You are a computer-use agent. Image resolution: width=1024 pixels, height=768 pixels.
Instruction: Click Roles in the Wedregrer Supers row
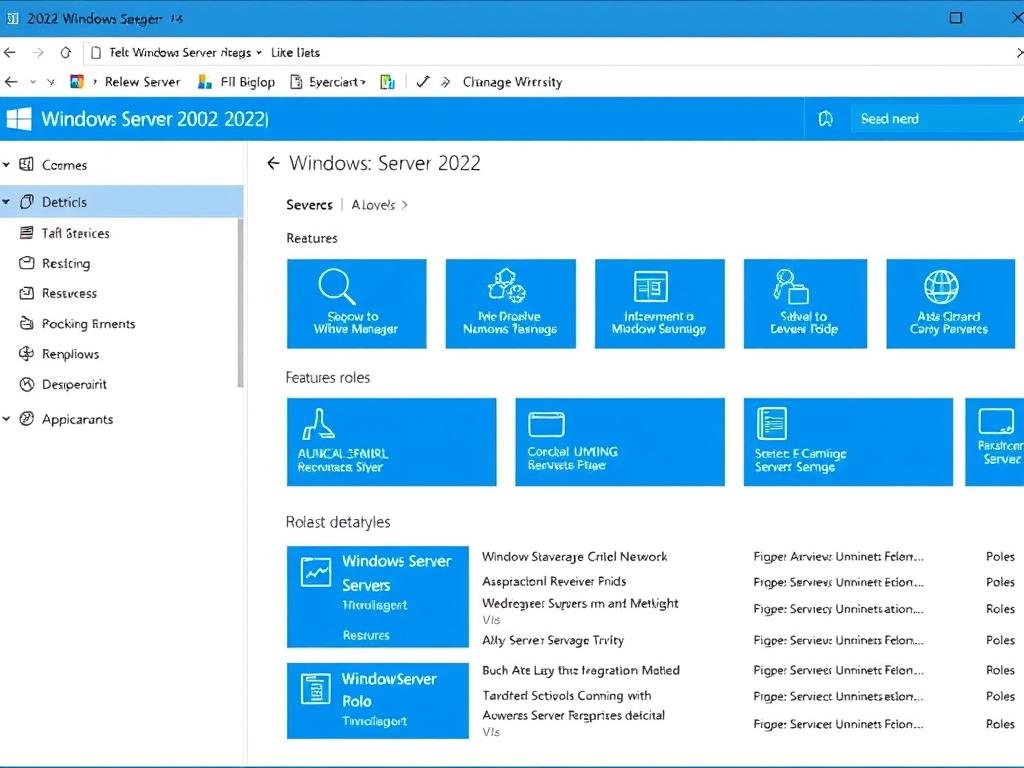(x=1000, y=609)
